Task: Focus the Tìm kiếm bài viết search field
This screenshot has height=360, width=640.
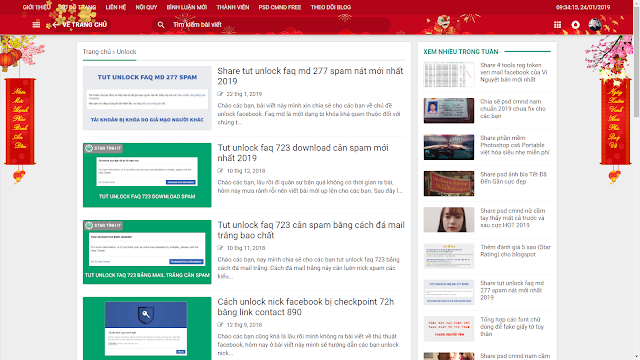Action: click(x=271, y=24)
